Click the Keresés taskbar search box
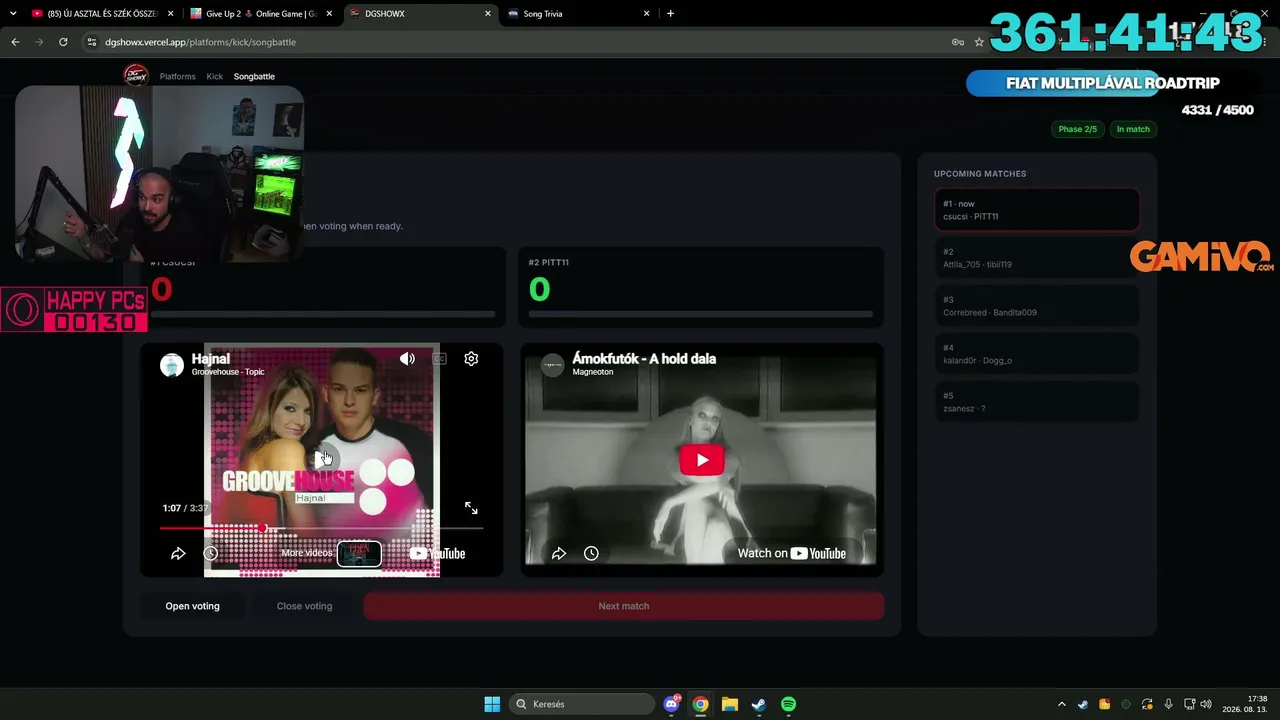The height and width of the screenshot is (720, 1280). coord(581,704)
